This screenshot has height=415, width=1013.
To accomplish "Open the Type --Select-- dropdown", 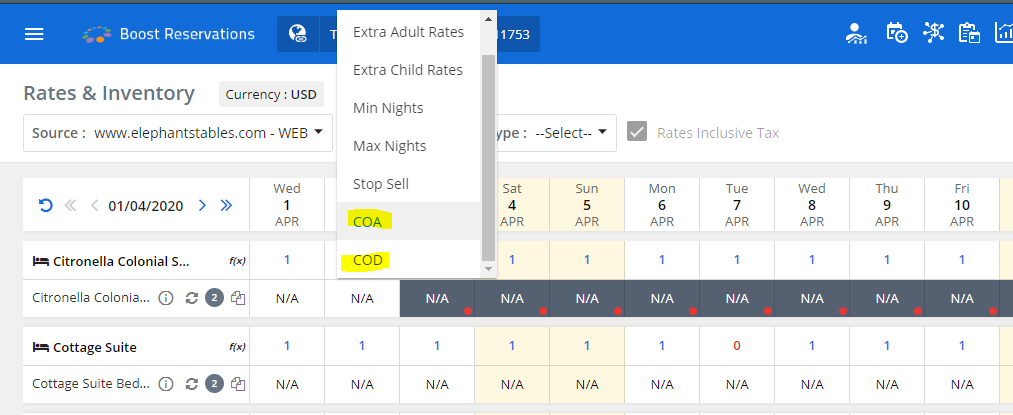I will point(576,132).
